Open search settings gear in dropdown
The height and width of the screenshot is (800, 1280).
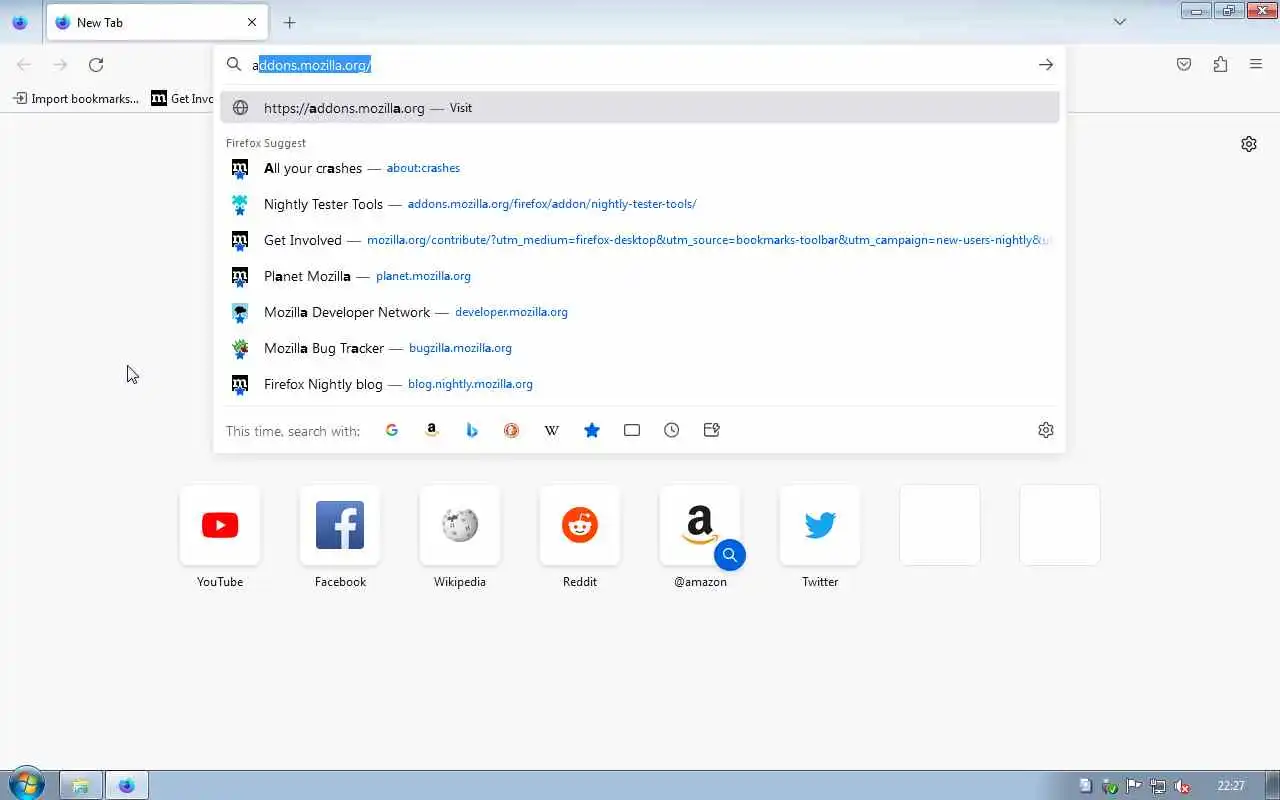pos(1046,430)
